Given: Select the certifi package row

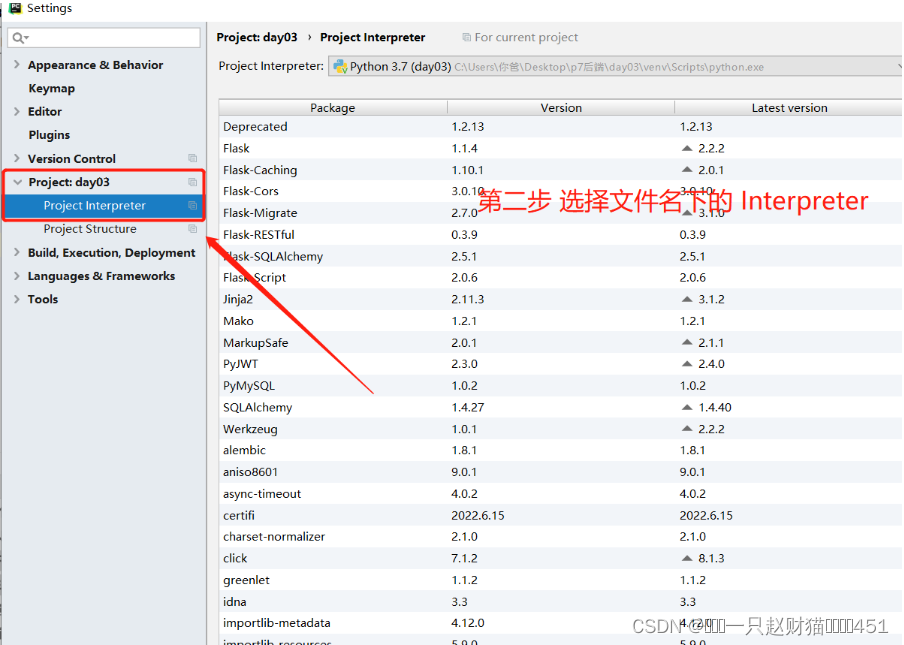Looking at the screenshot, I should [x=560, y=515].
